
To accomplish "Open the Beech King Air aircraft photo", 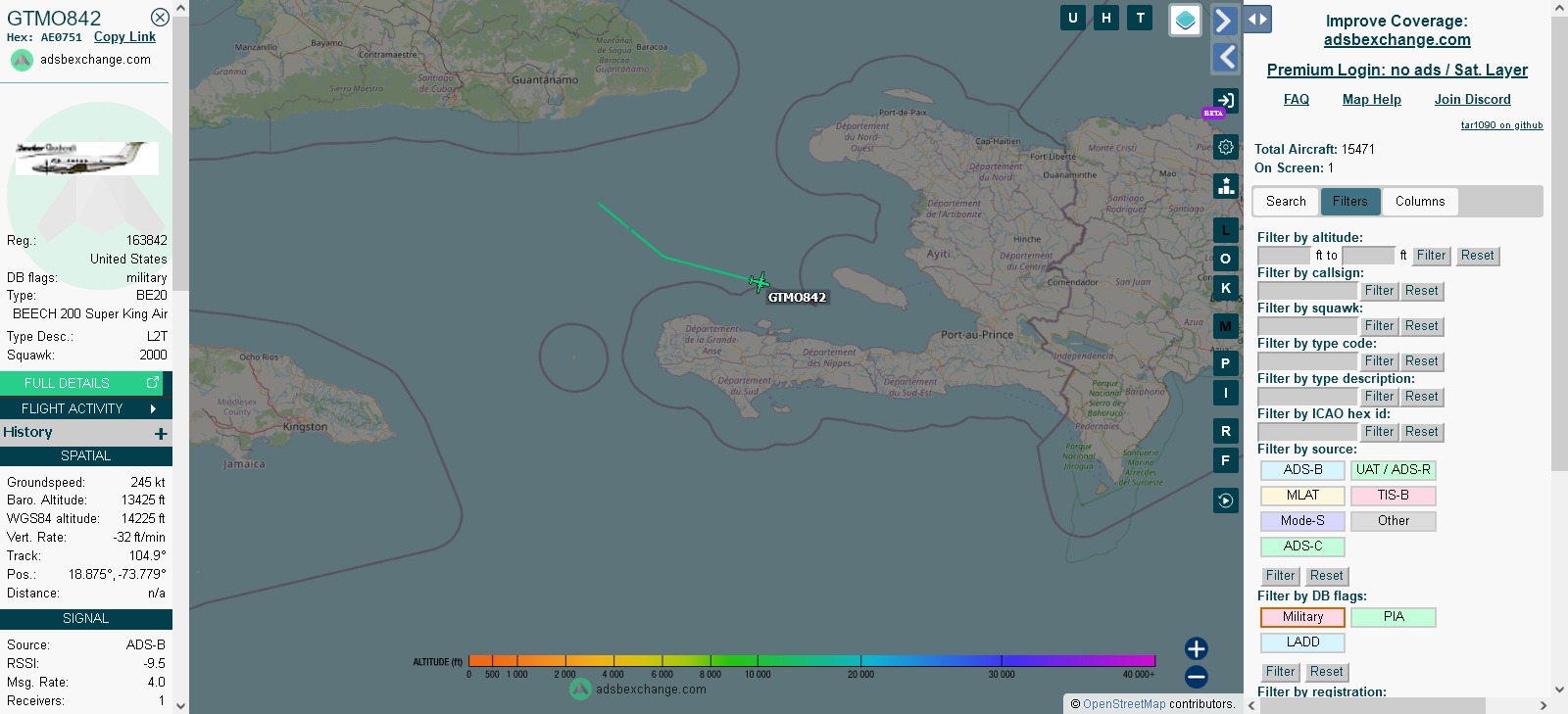I will [x=86, y=158].
